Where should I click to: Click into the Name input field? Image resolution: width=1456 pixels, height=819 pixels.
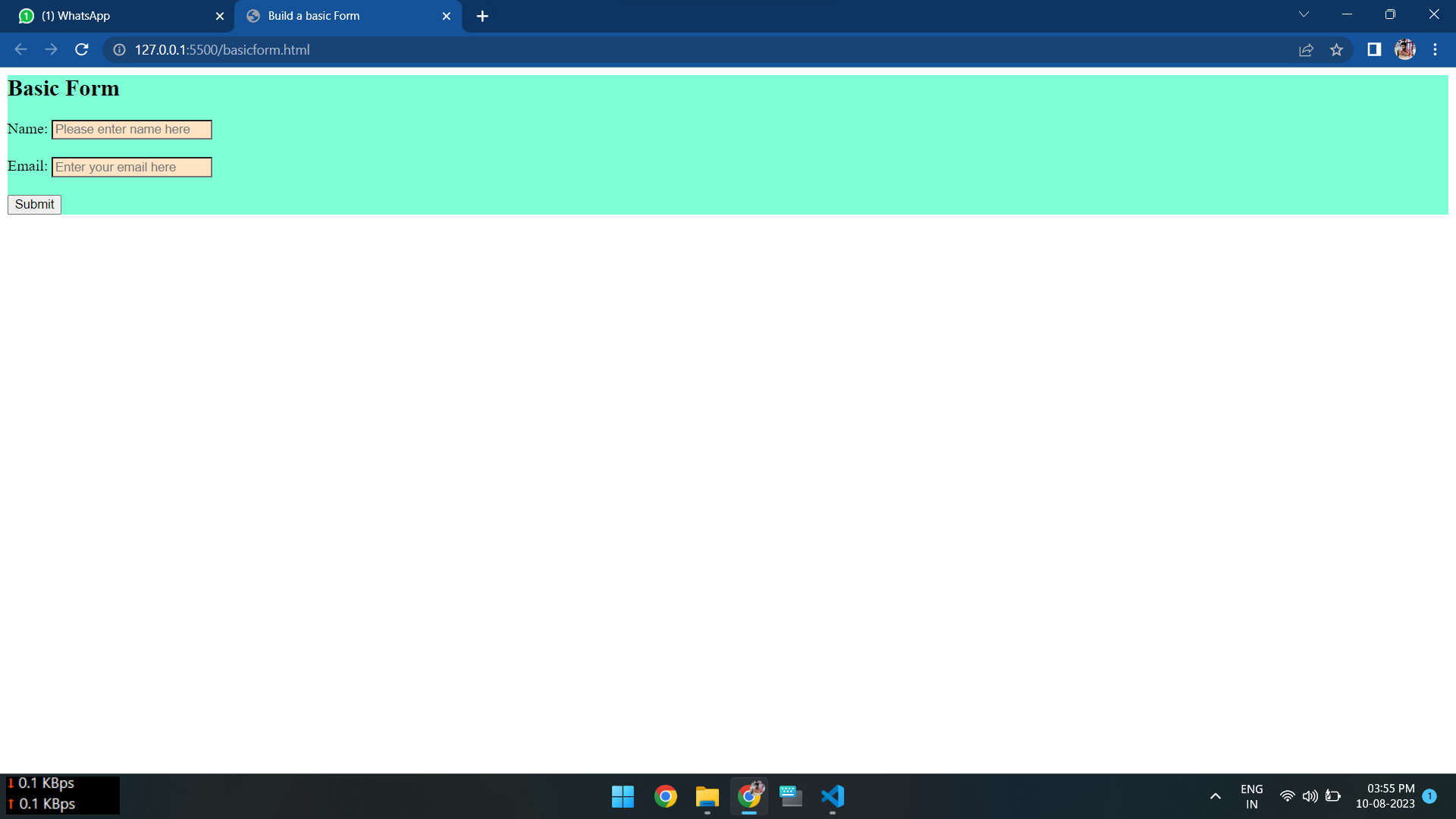click(131, 130)
